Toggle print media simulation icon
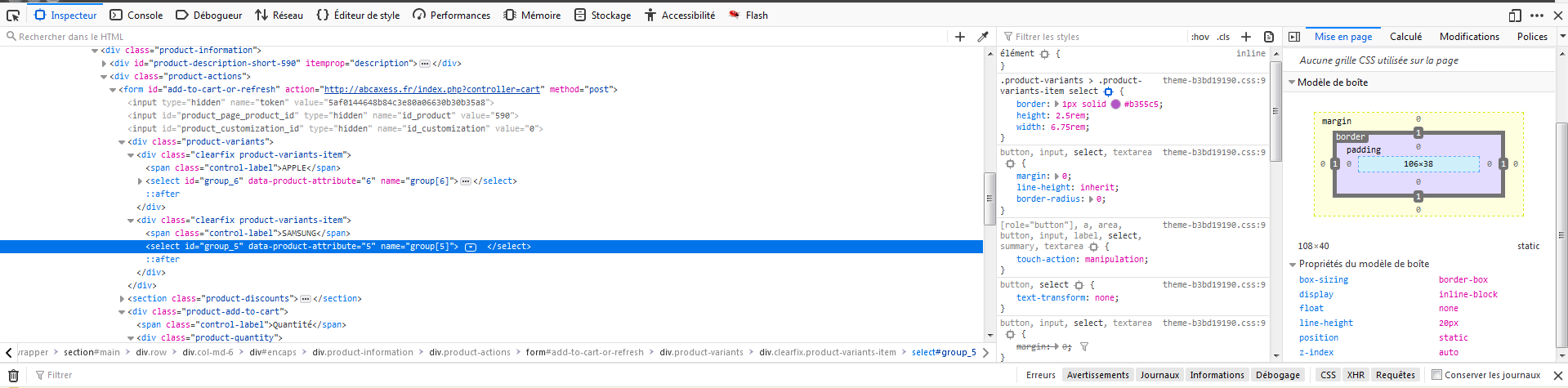Image resolution: width=1568 pixels, height=388 pixels. tap(1269, 37)
